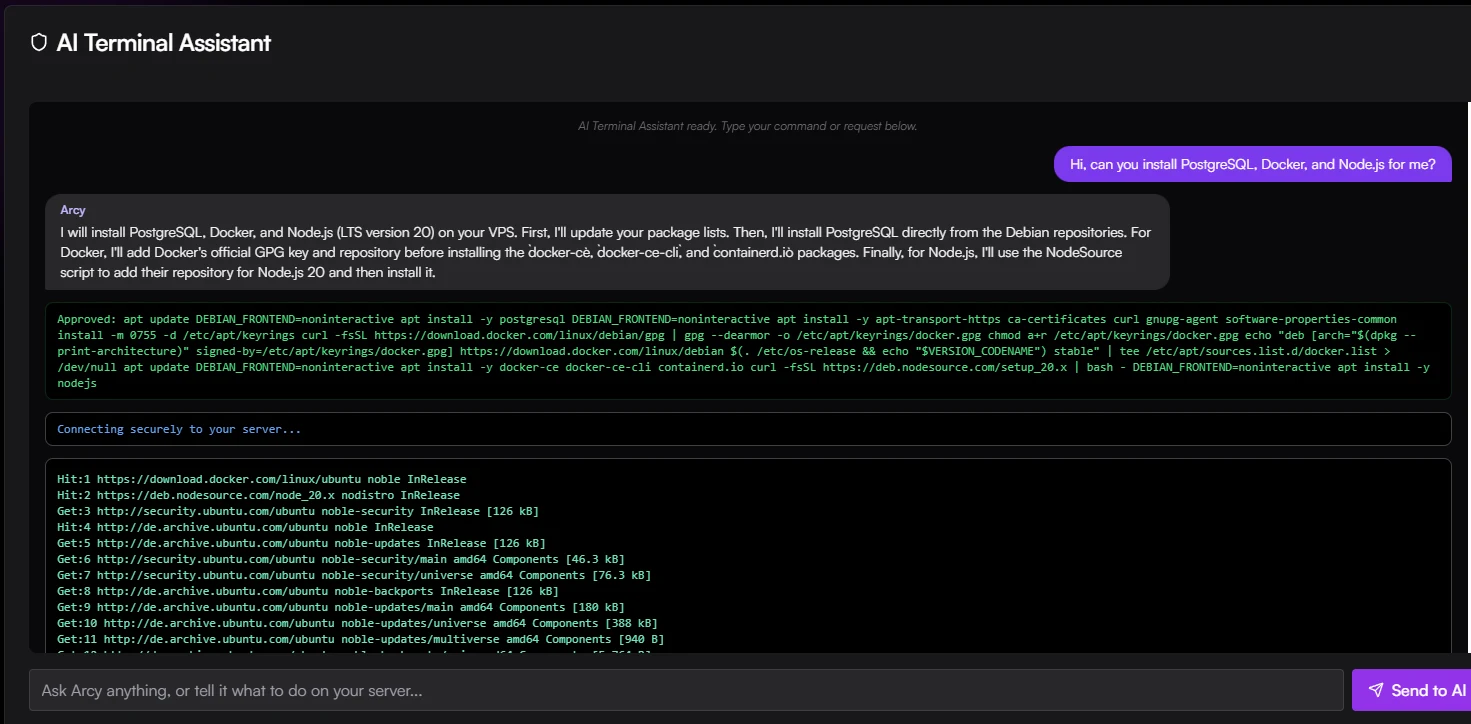Viewport: 1471px width, 724px height.
Task: Click output line Get:8 noble-backports InRelease
Action: click(x=308, y=591)
